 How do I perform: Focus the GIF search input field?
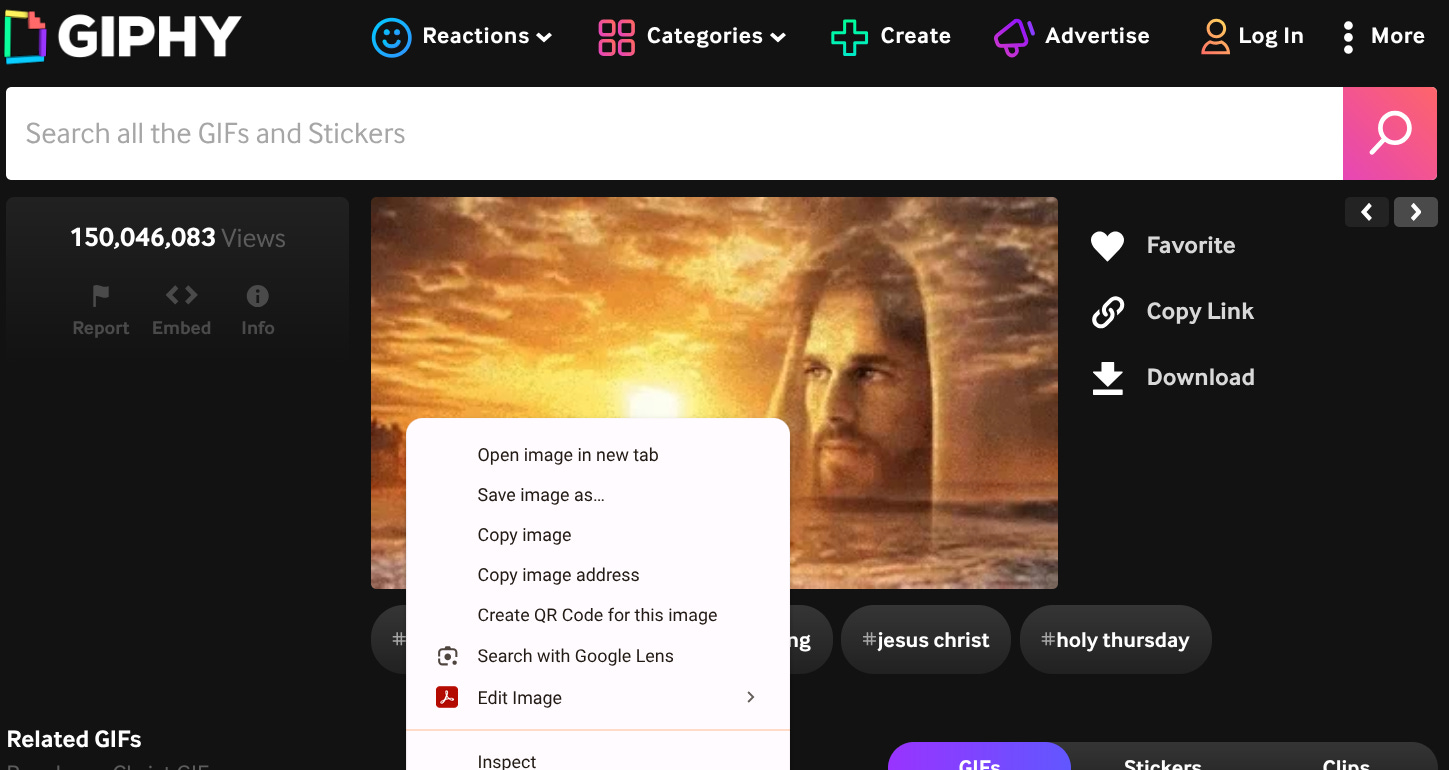point(674,133)
